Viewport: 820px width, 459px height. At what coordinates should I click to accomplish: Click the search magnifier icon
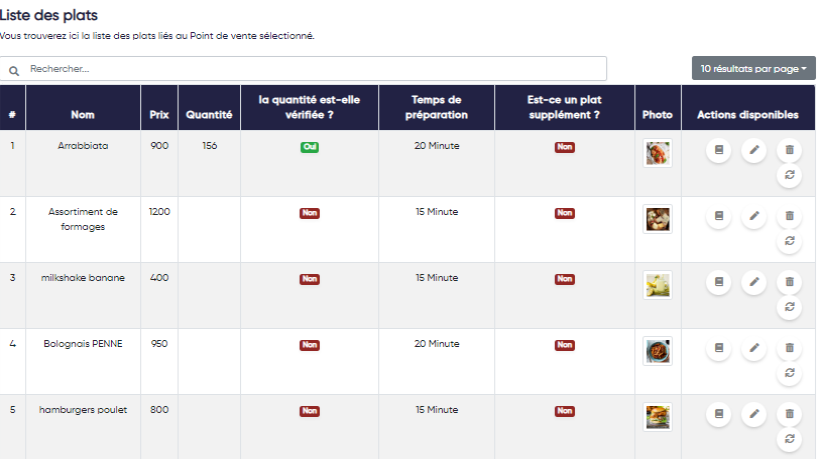[14, 70]
